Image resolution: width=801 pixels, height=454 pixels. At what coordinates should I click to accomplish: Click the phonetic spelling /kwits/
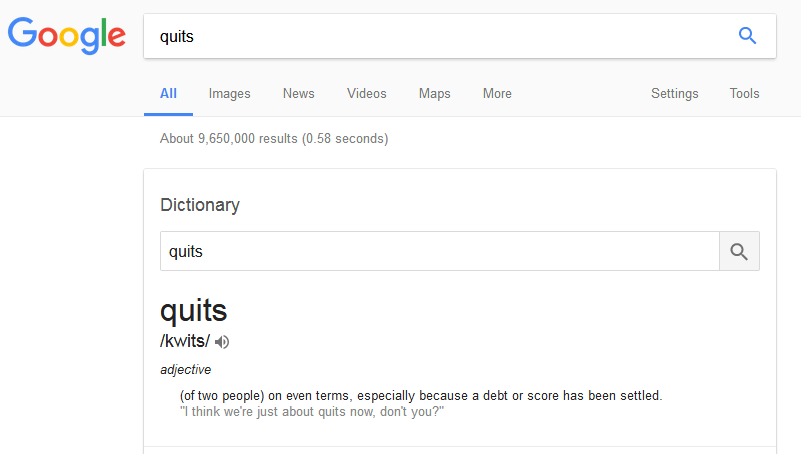[185, 342]
